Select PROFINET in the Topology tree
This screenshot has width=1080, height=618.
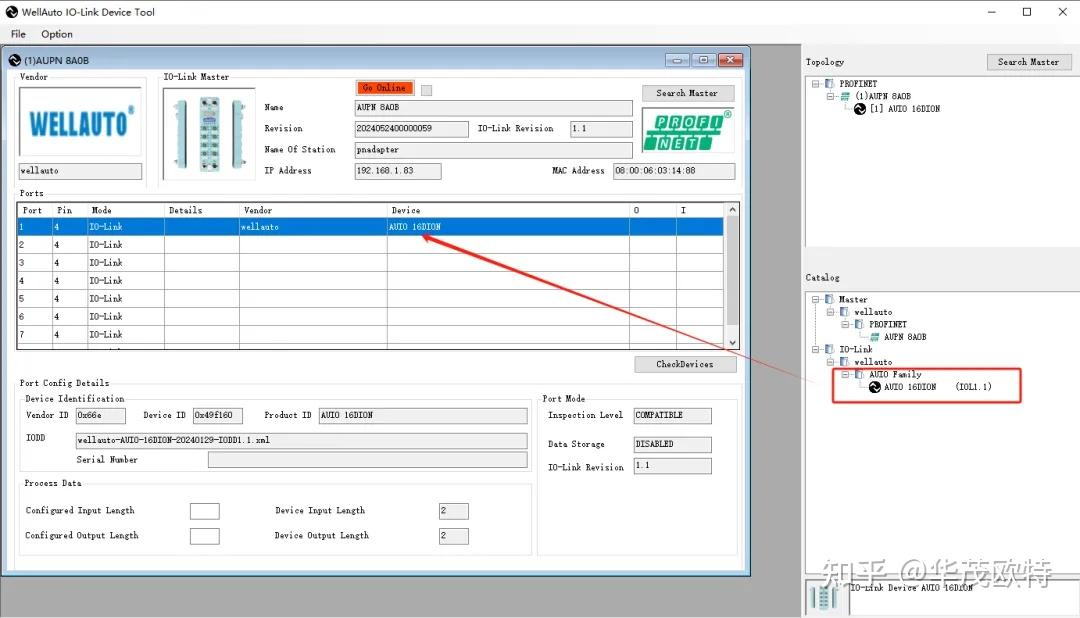click(858, 84)
